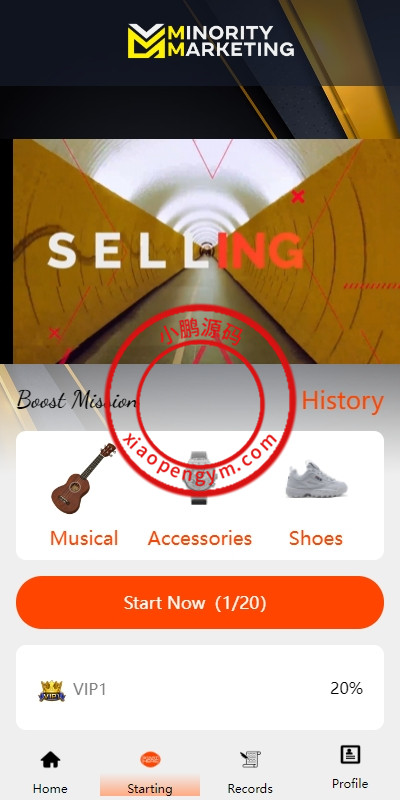Choose the watch Accessories image
The width and height of the screenshot is (400, 800).
click(200, 478)
